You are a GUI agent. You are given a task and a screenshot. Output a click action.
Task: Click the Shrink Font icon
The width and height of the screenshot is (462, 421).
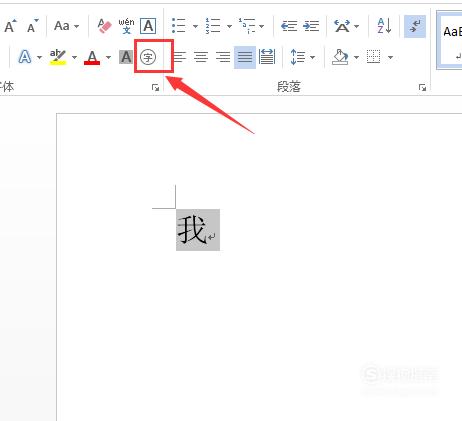pos(32,26)
